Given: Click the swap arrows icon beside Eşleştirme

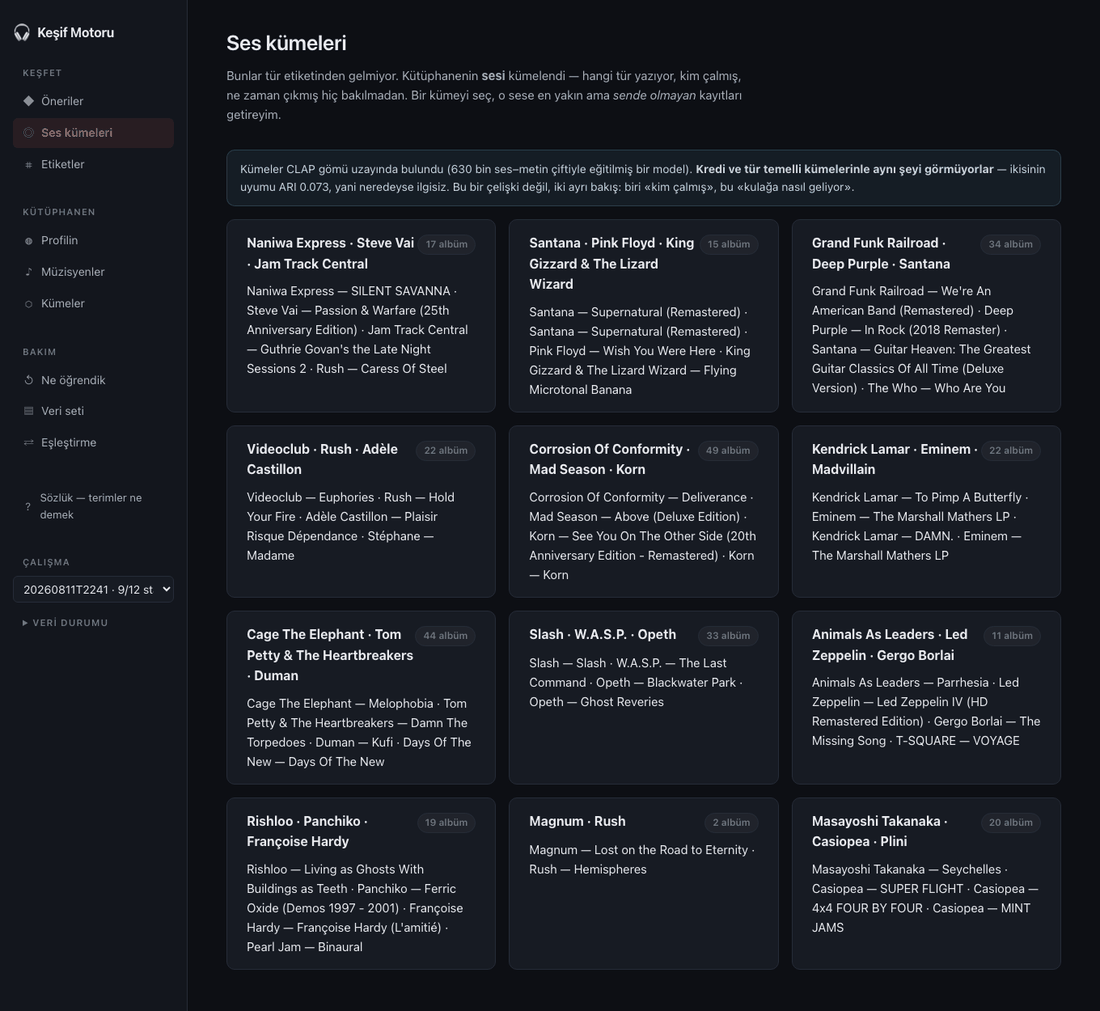Looking at the screenshot, I should point(29,443).
